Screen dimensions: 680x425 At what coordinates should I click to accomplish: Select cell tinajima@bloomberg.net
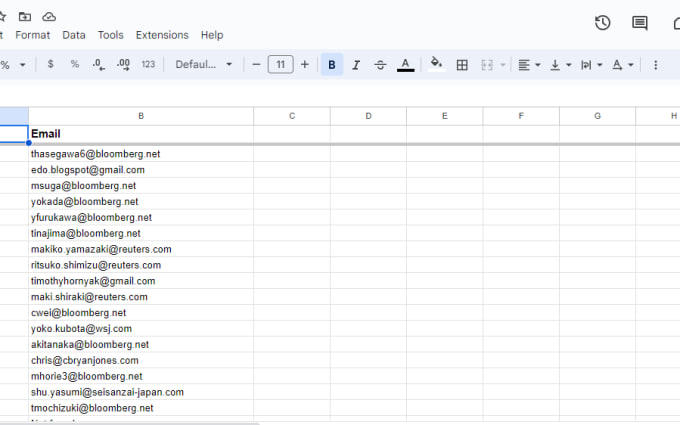pos(141,233)
